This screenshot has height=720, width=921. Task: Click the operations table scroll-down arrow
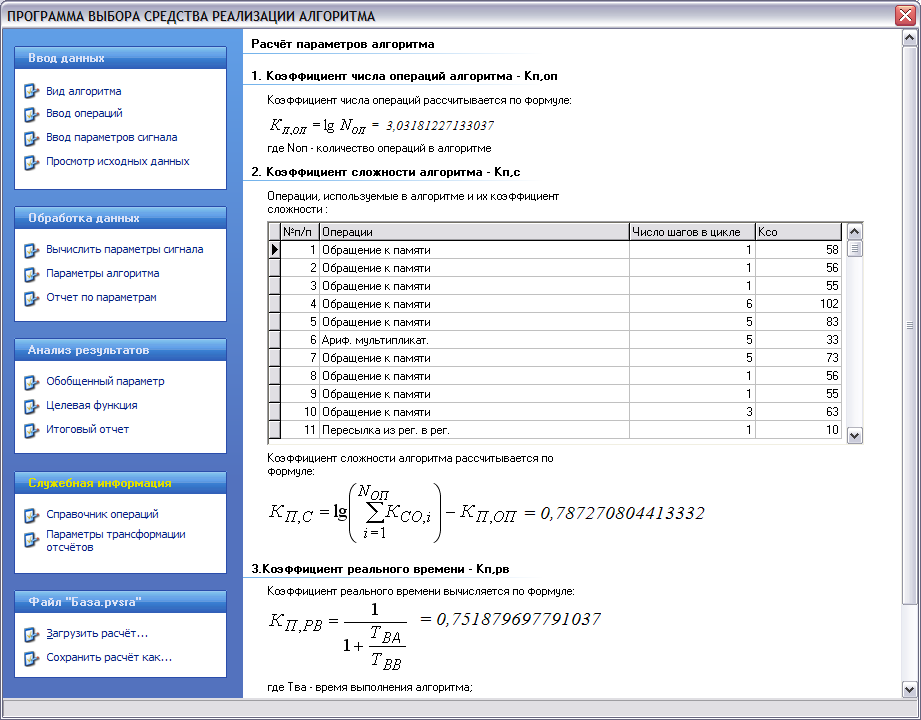click(855, 436)
